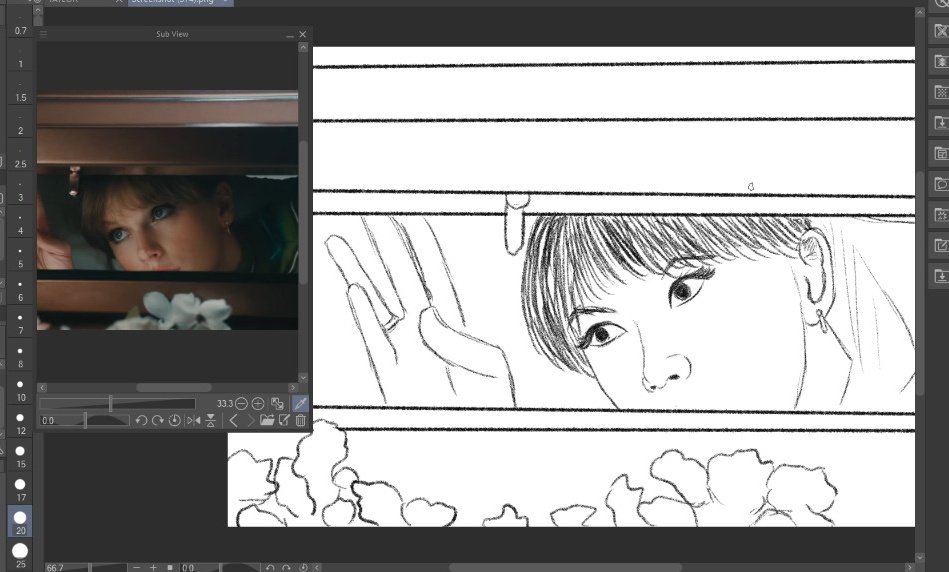Delete current Sub View image with trash icon
The width and height of the screenshot is (949, 572).
tap(300, 420)
